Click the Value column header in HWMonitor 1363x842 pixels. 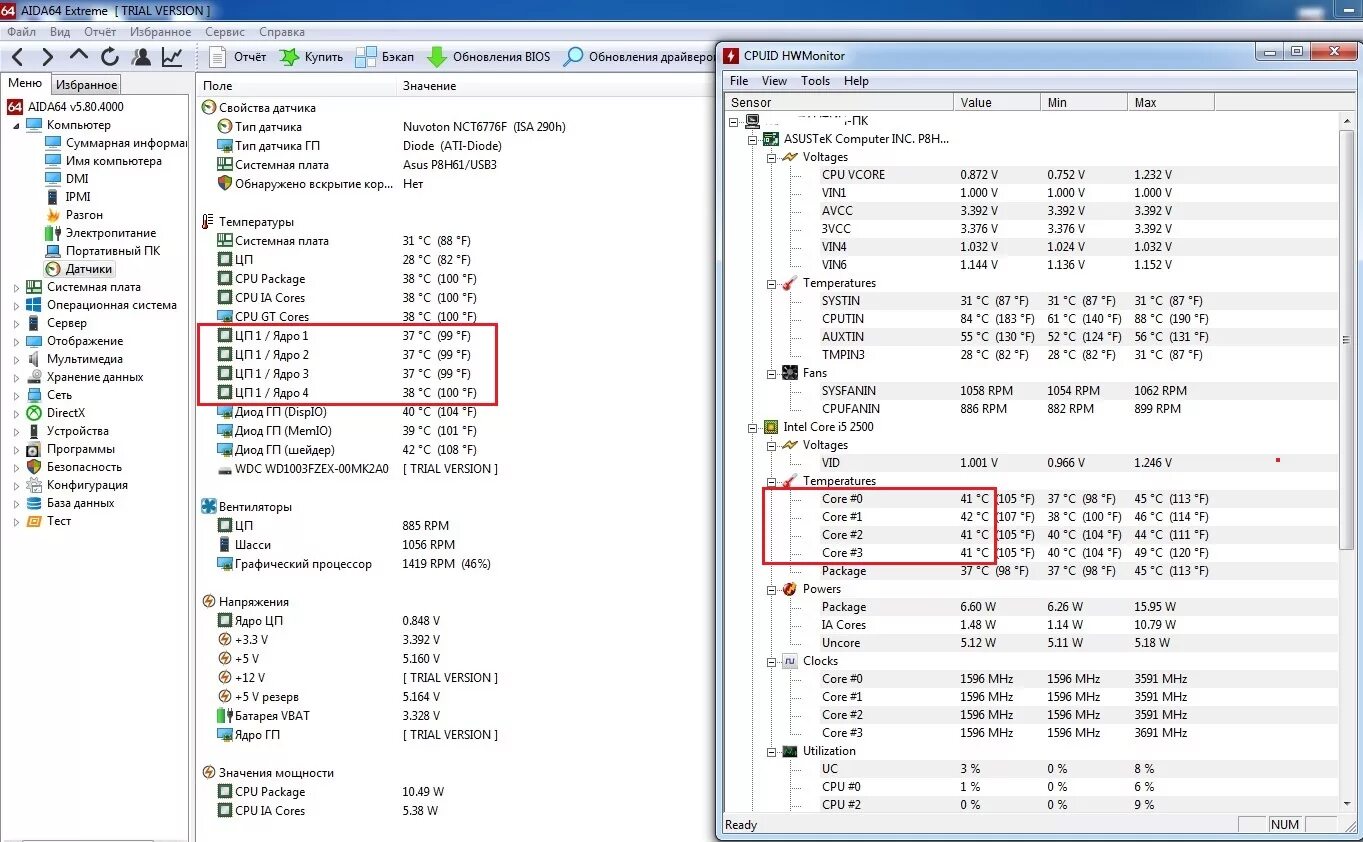click(x=997, y=102)
